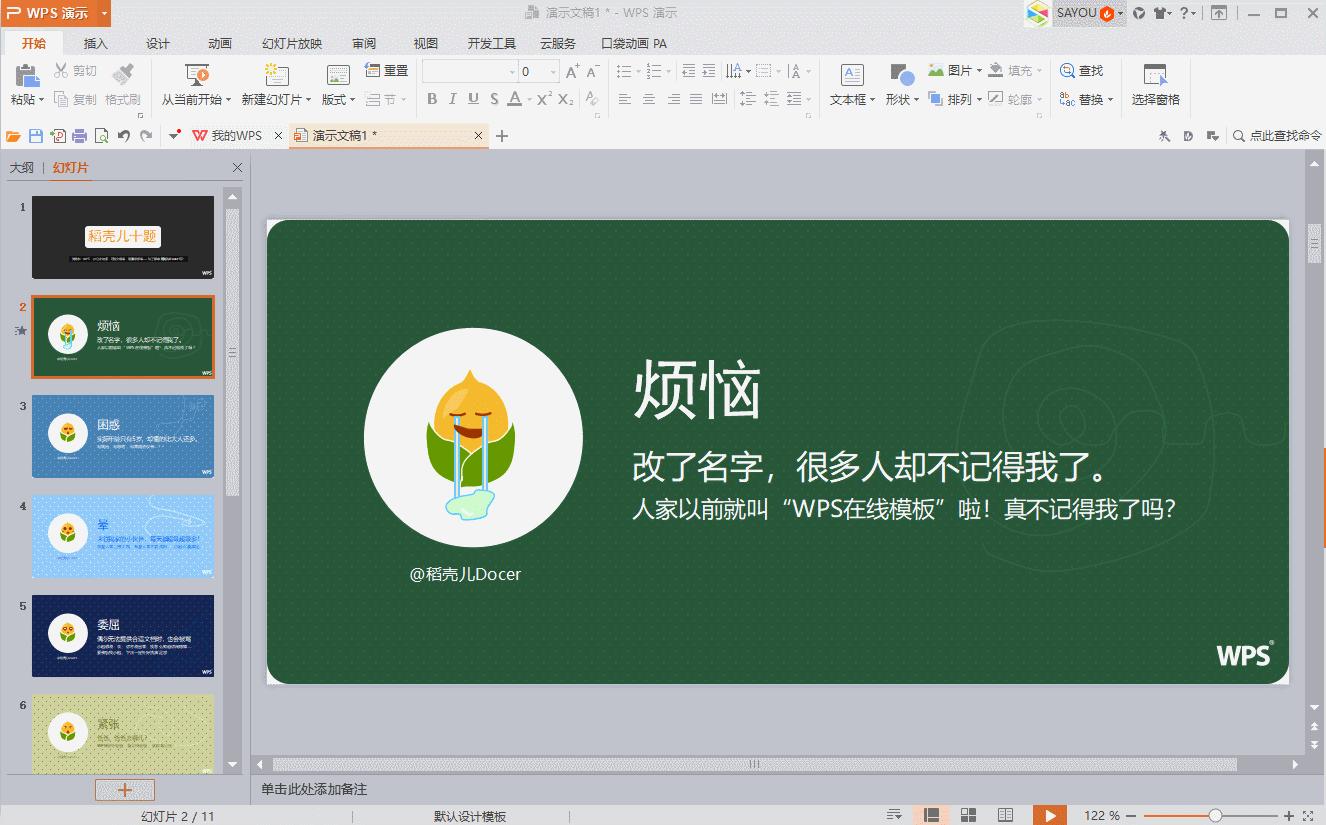Start slideshow from current slide
This screenshot has width=1326, height=825.
(x=197, y=82)
